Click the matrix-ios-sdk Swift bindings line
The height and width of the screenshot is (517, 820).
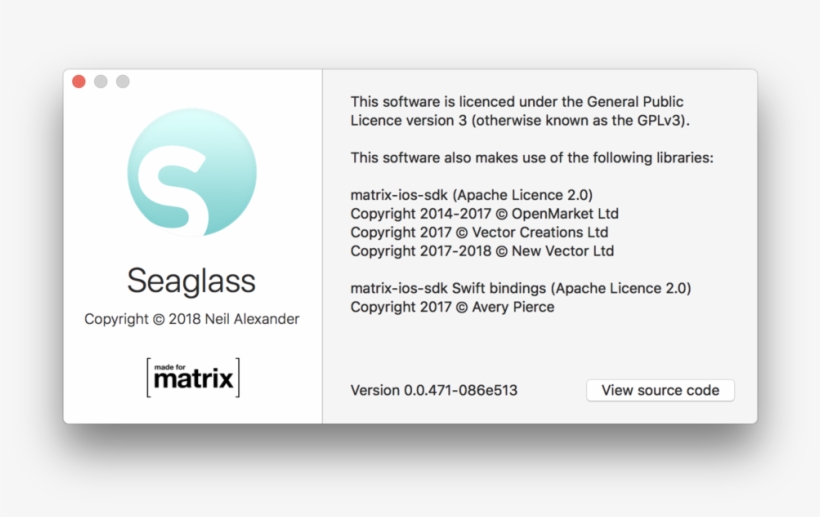[x=521, y=288]
